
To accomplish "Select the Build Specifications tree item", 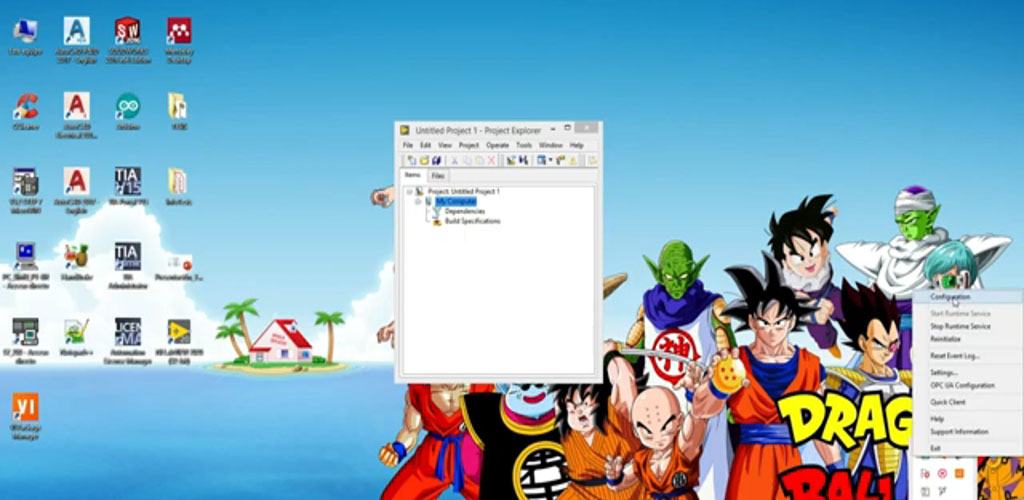I will coord(473,221).
